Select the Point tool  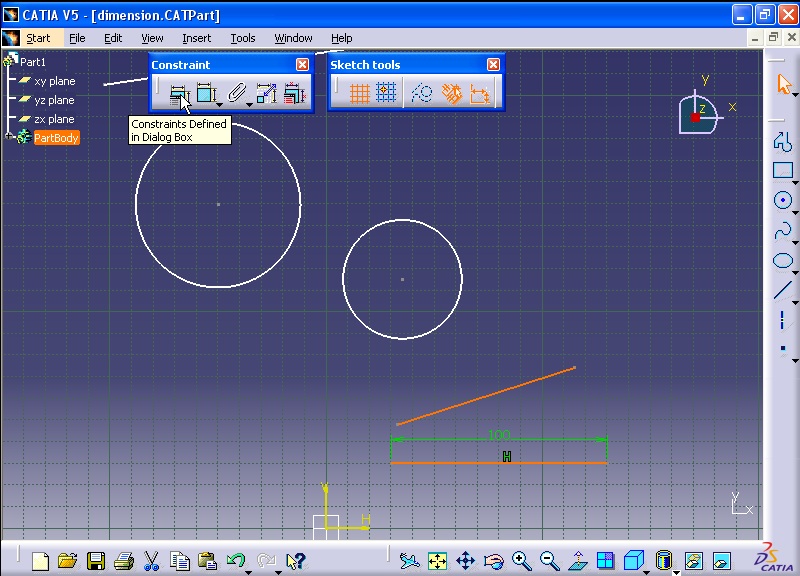[783, 349]
